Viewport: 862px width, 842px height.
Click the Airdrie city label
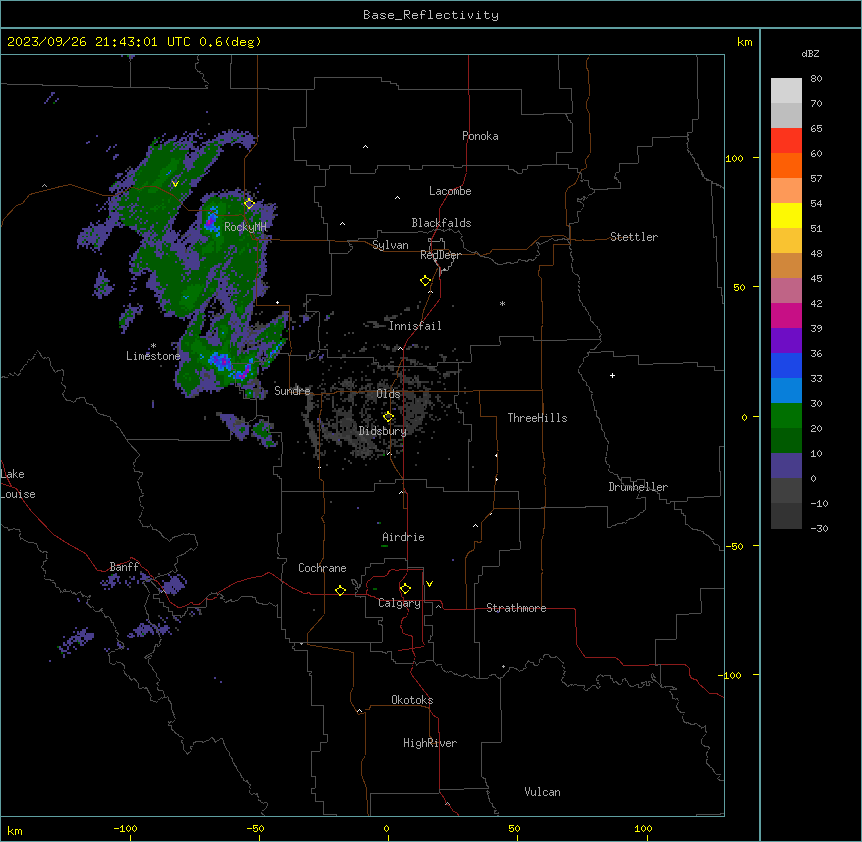[403, 537]
